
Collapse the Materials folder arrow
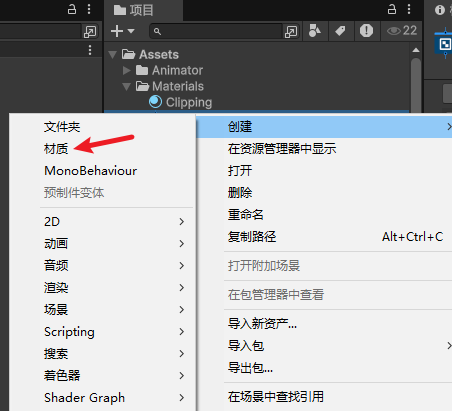[126, 87]
